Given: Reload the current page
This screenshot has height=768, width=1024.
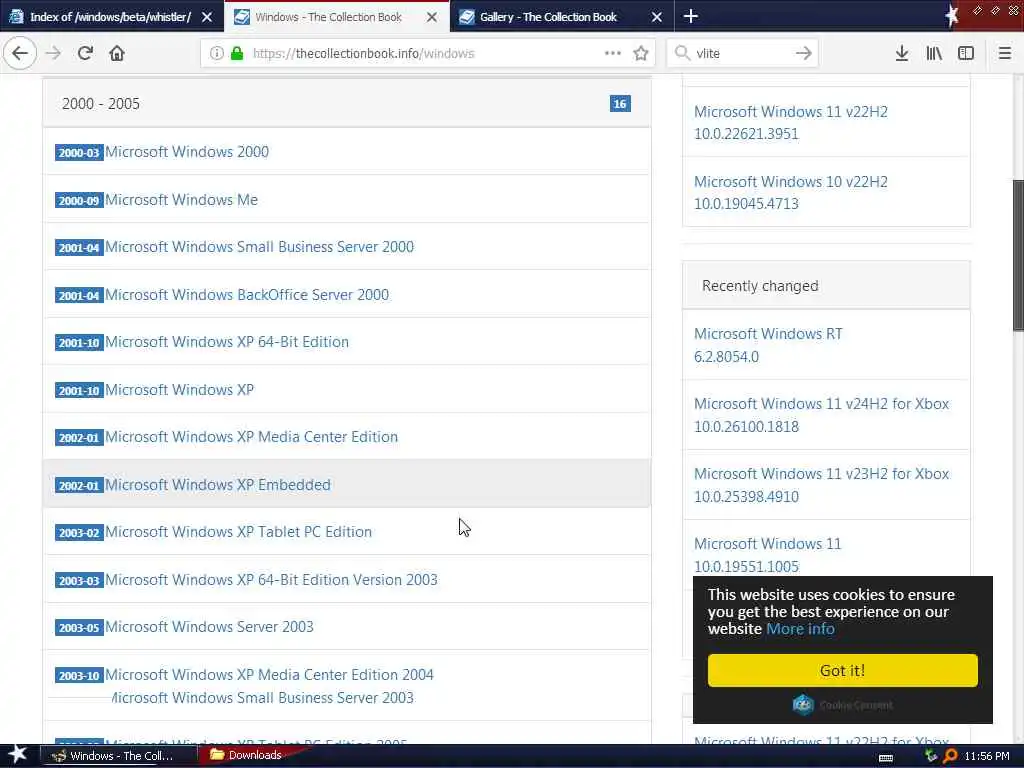Looking at the screenshot, I should (85, 54).
